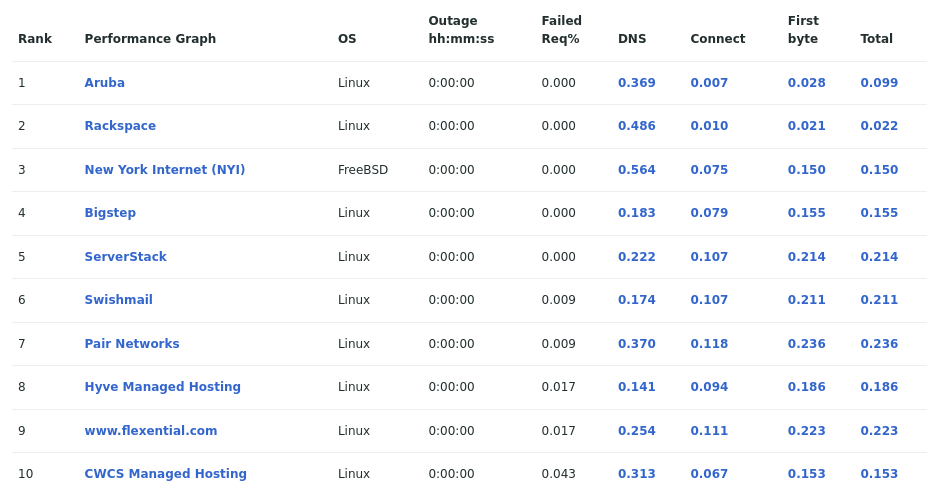
Task: Click flexential's Connect value 0.111
Action: tap(709, 430)
